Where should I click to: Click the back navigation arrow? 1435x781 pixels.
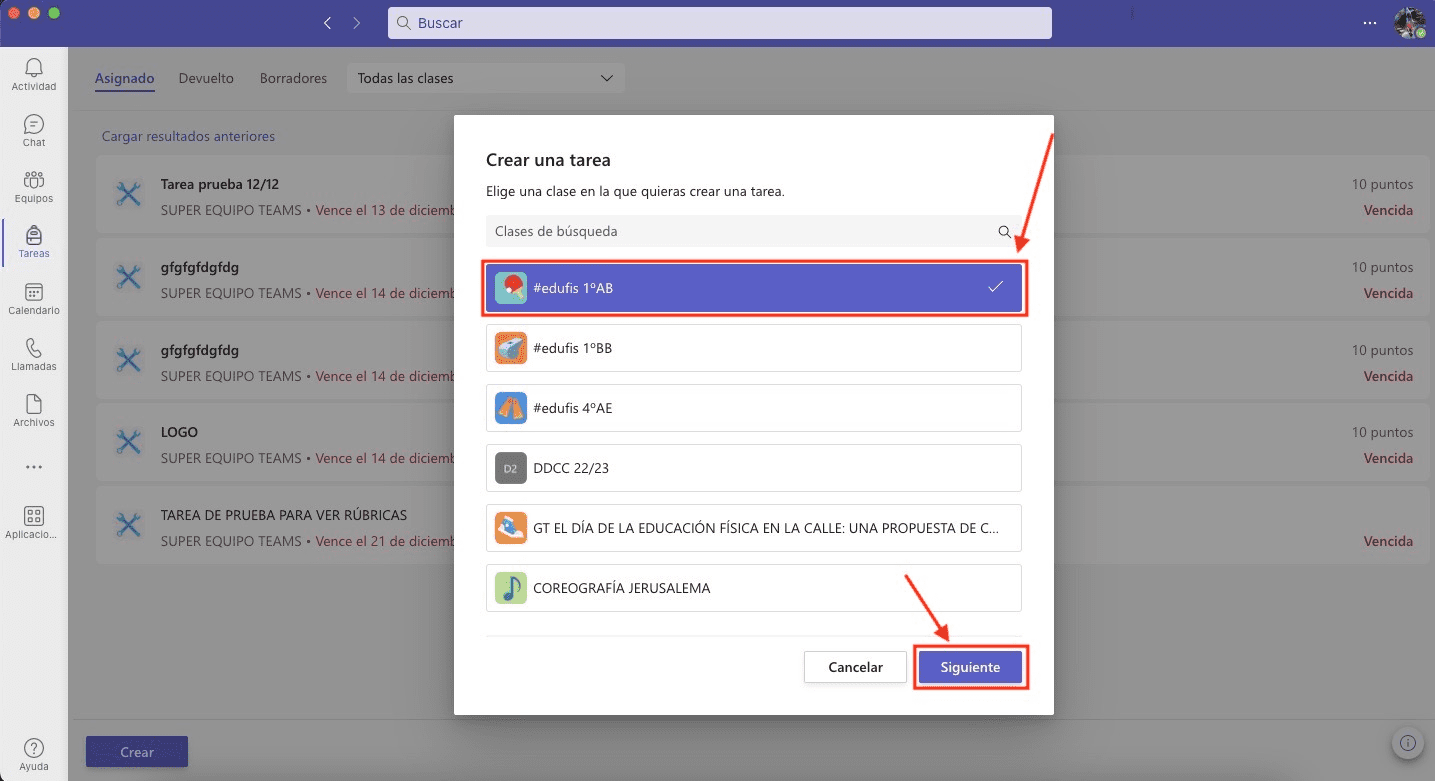327,23
